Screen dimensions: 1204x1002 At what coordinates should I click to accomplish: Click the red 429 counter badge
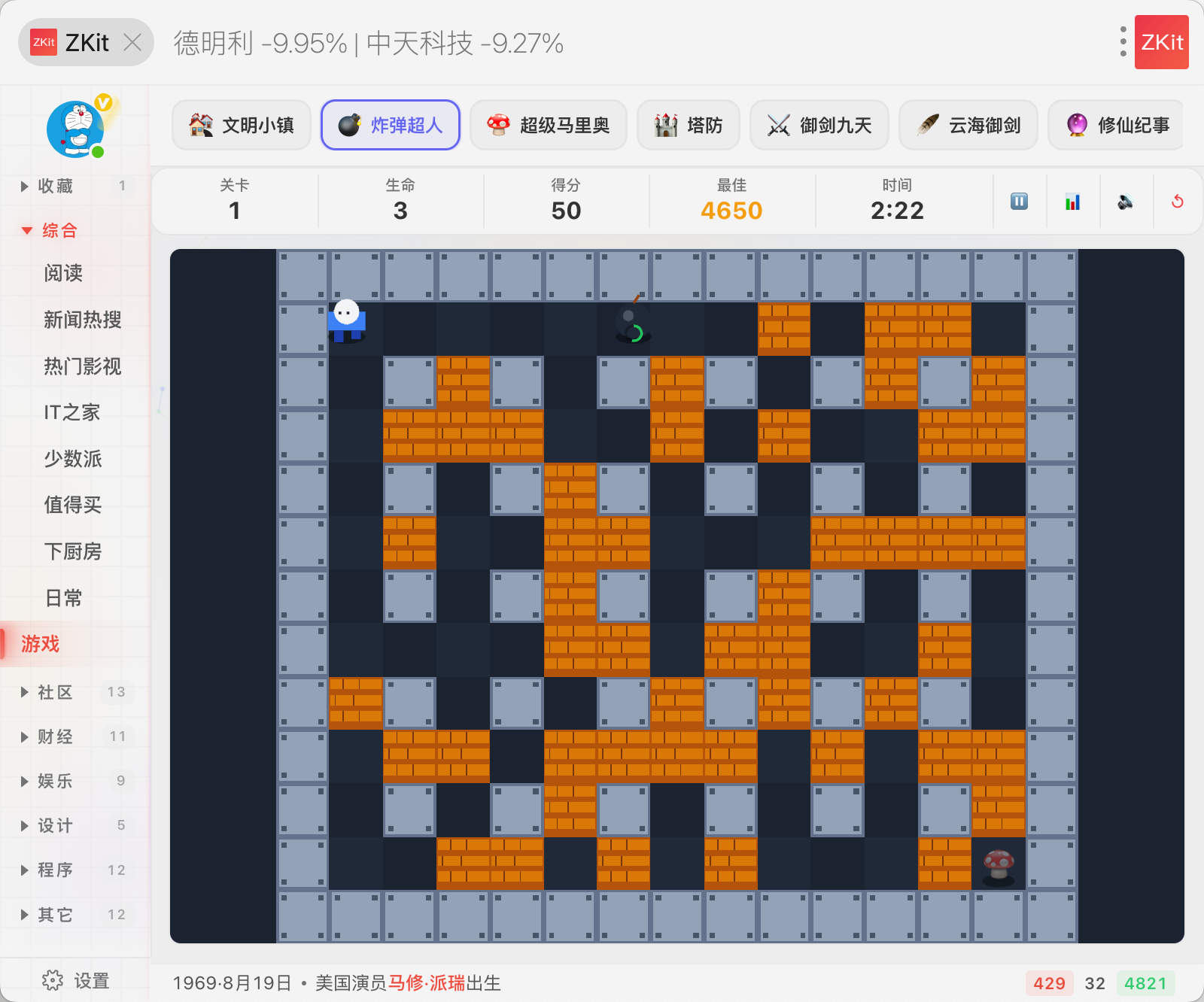(1049, 983)
